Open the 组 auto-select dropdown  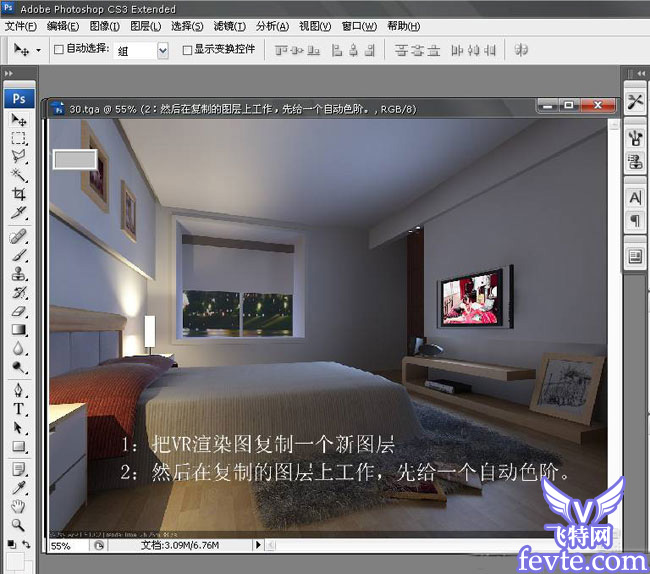163,51
